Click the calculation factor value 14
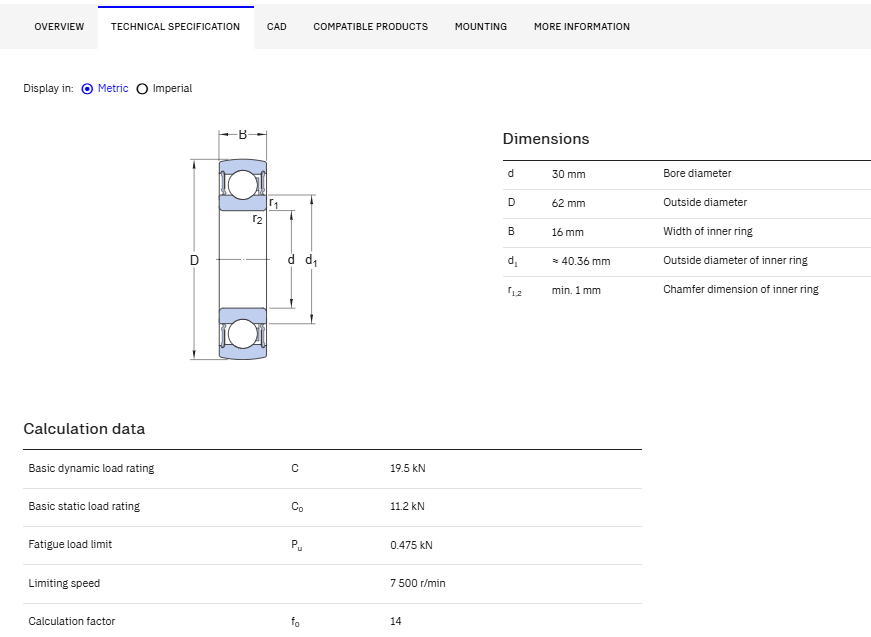 396,621
